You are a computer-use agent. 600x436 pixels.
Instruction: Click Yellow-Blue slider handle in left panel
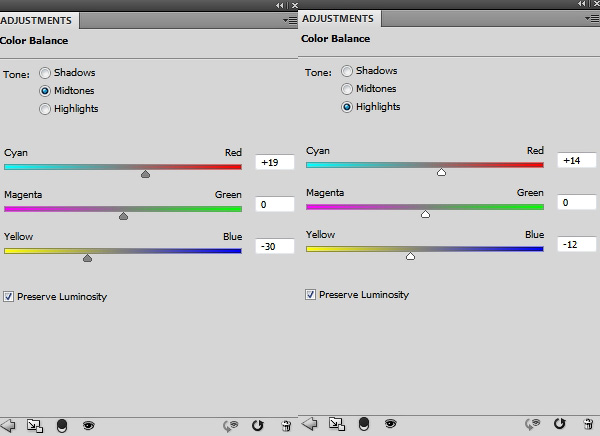point(87,258)
